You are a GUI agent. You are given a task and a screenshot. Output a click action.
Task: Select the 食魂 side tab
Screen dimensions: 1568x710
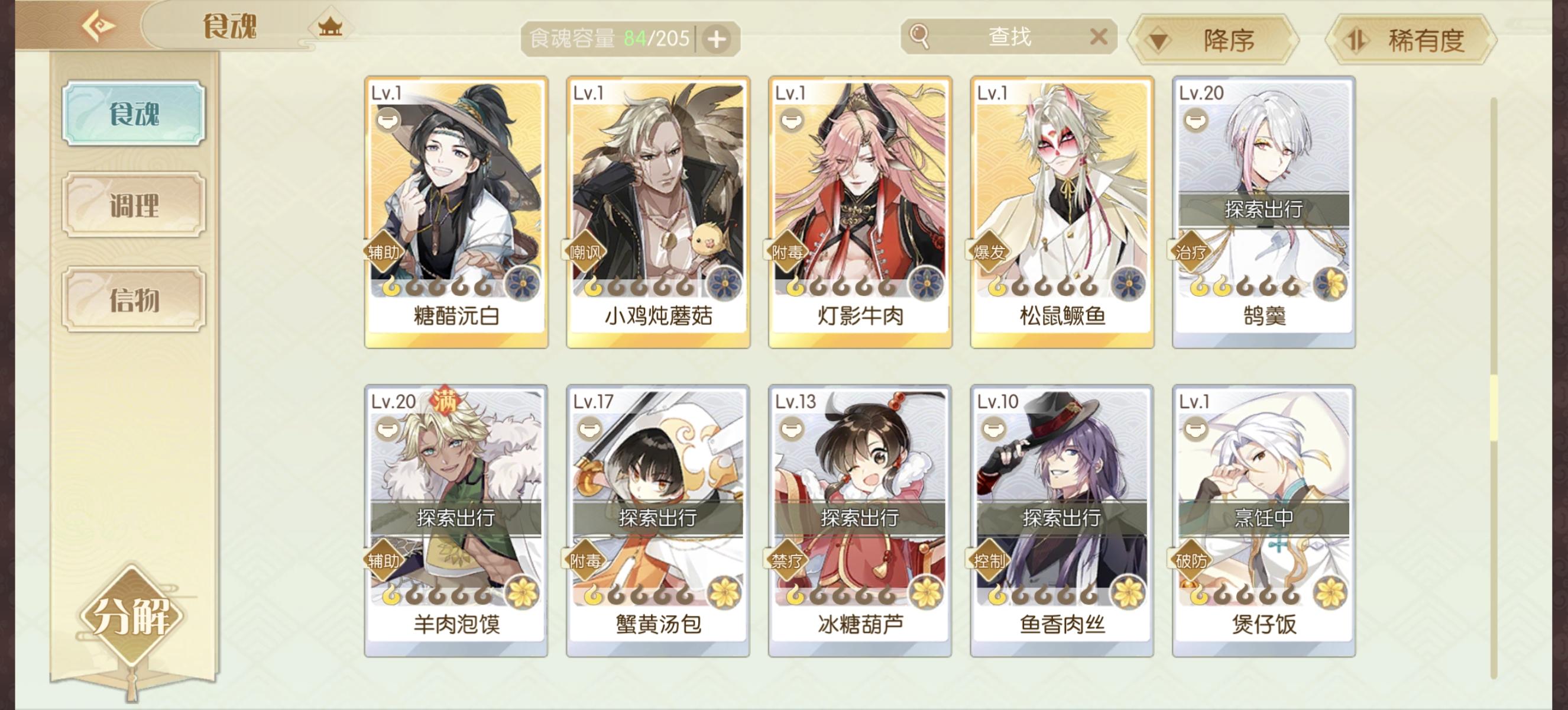(133, 113)
